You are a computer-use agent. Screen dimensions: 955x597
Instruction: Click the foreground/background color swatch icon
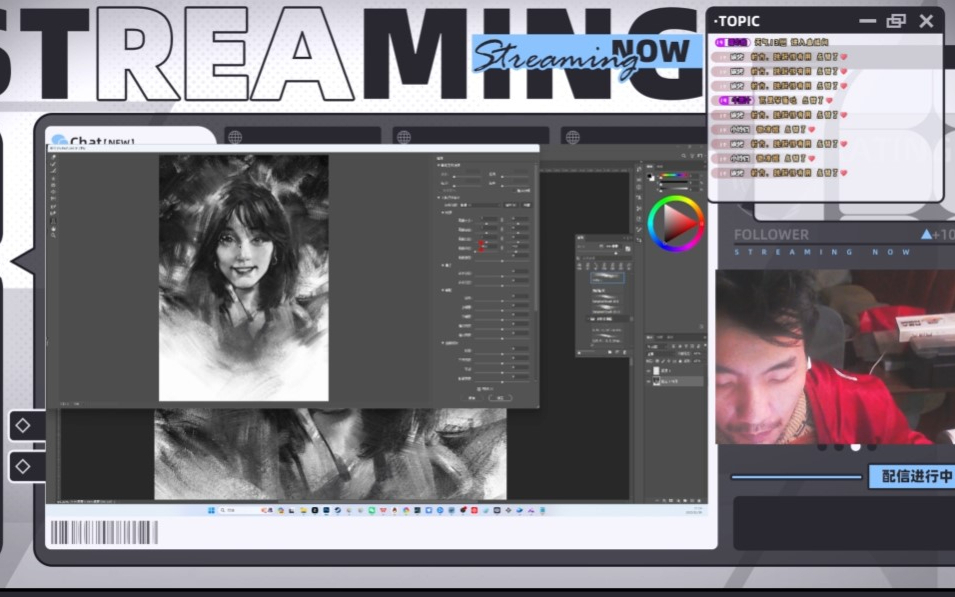point(652,178)
